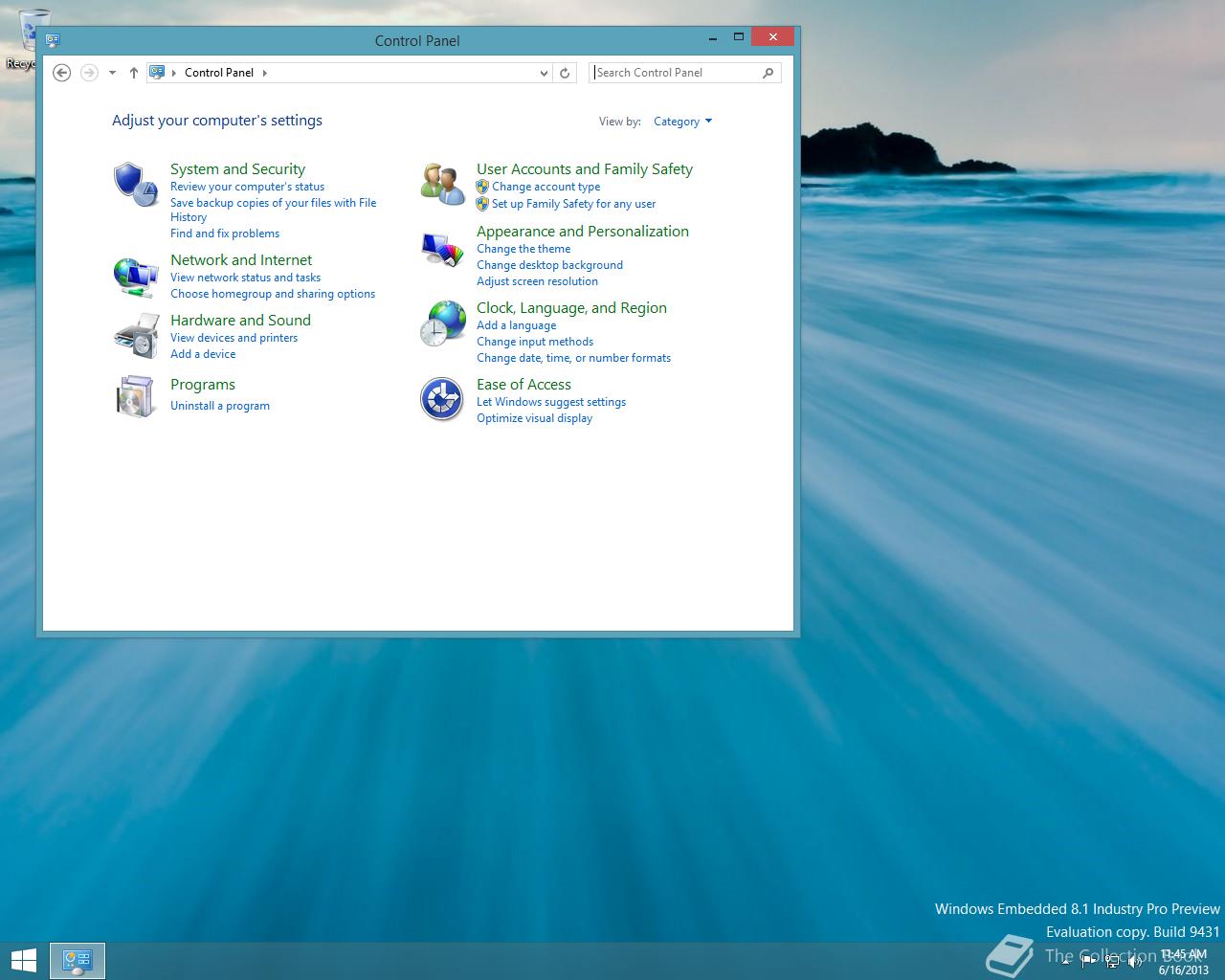Open Ease of Access heading
This screenshot has width=1225, height=980.
(x=523, y=385)
